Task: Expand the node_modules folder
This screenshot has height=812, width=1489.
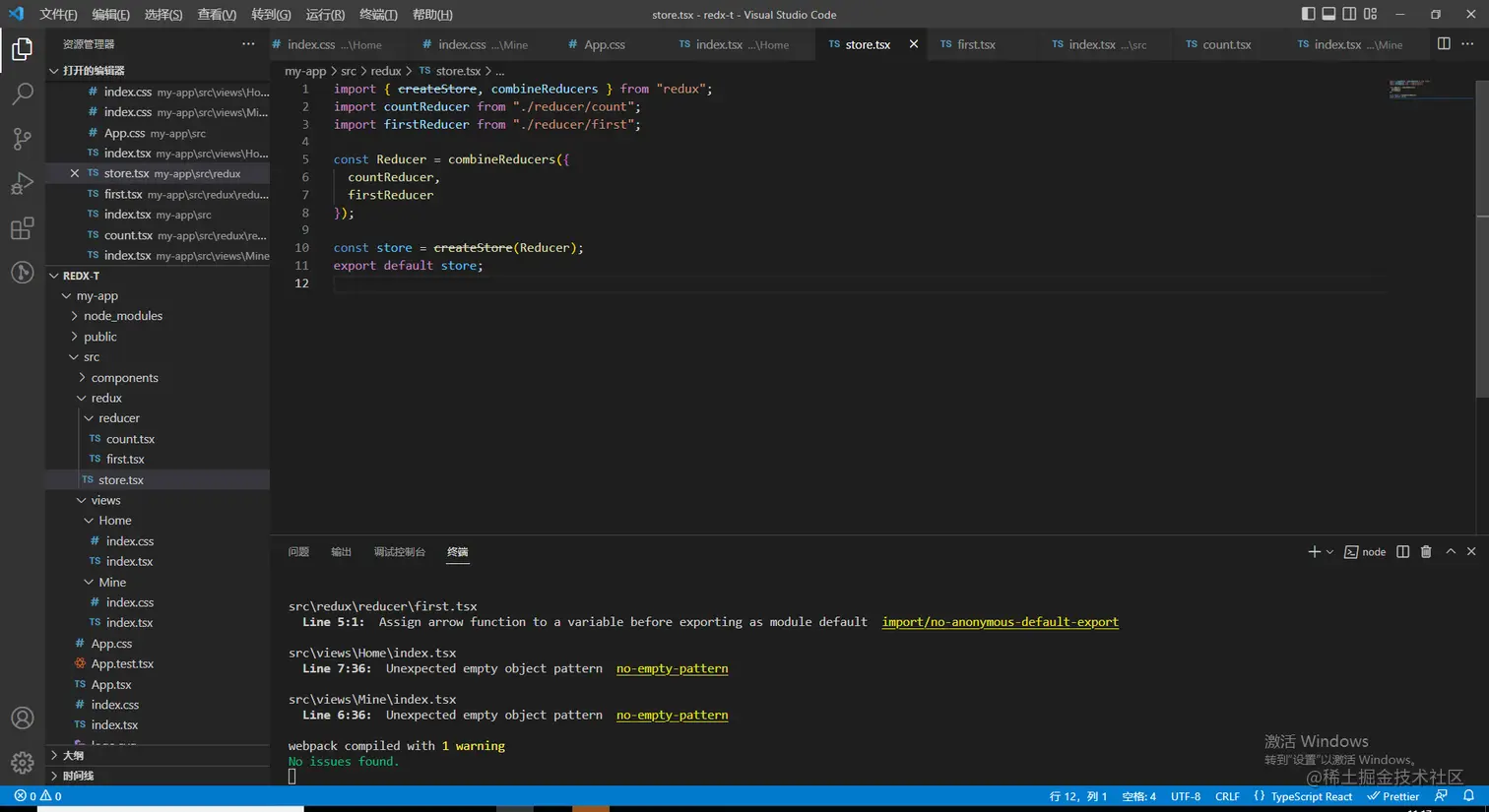Action: point(122,316)
